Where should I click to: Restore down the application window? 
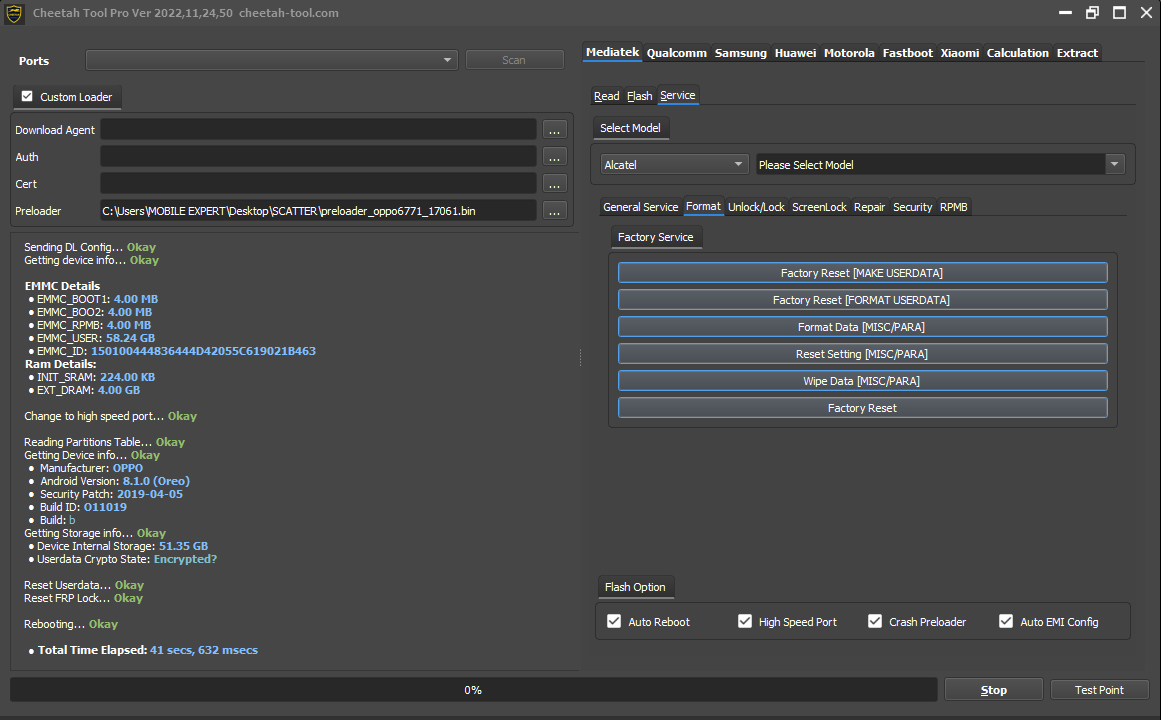point(1092,13)
